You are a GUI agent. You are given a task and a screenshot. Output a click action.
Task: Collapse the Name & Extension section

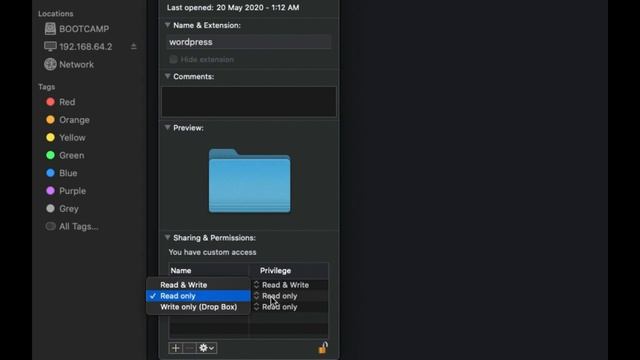click(167, 25)
